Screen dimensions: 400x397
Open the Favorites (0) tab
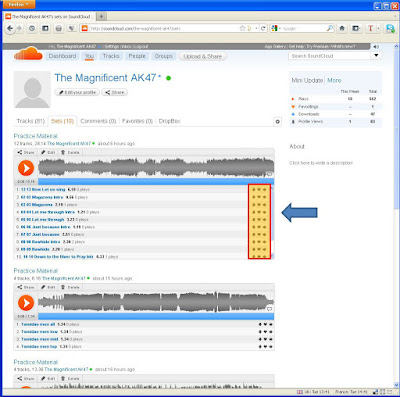pos(137,121)
